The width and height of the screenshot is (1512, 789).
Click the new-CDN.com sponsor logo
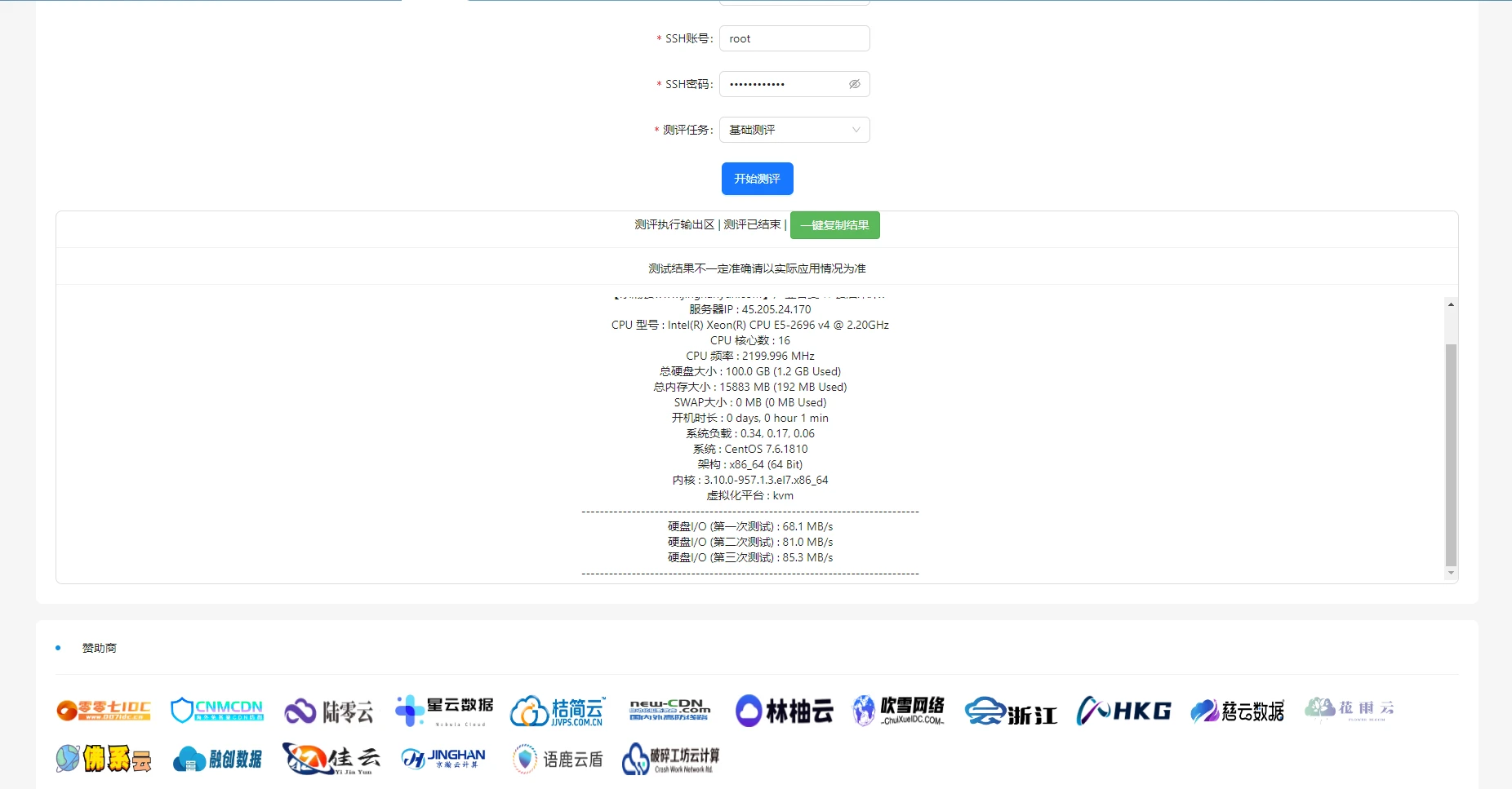(669, 711)
